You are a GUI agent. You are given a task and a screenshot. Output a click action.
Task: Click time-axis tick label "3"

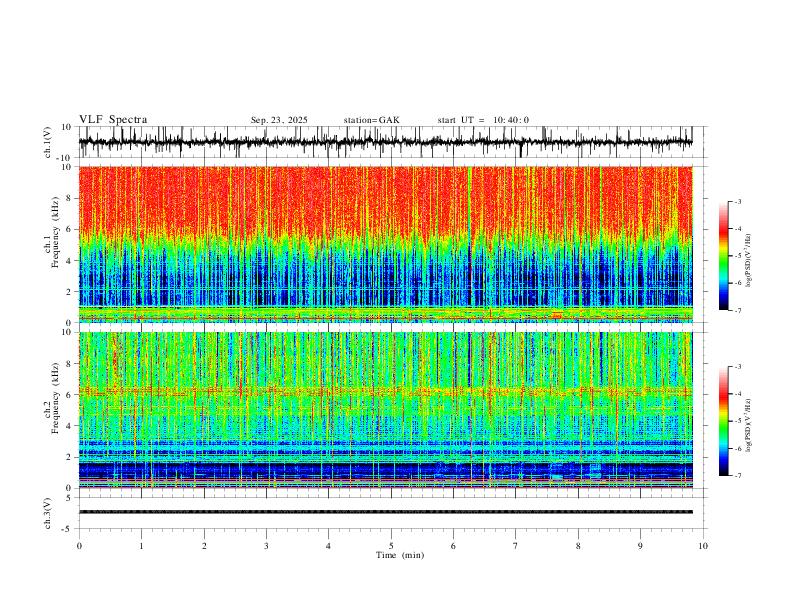(x=266, y=546)
